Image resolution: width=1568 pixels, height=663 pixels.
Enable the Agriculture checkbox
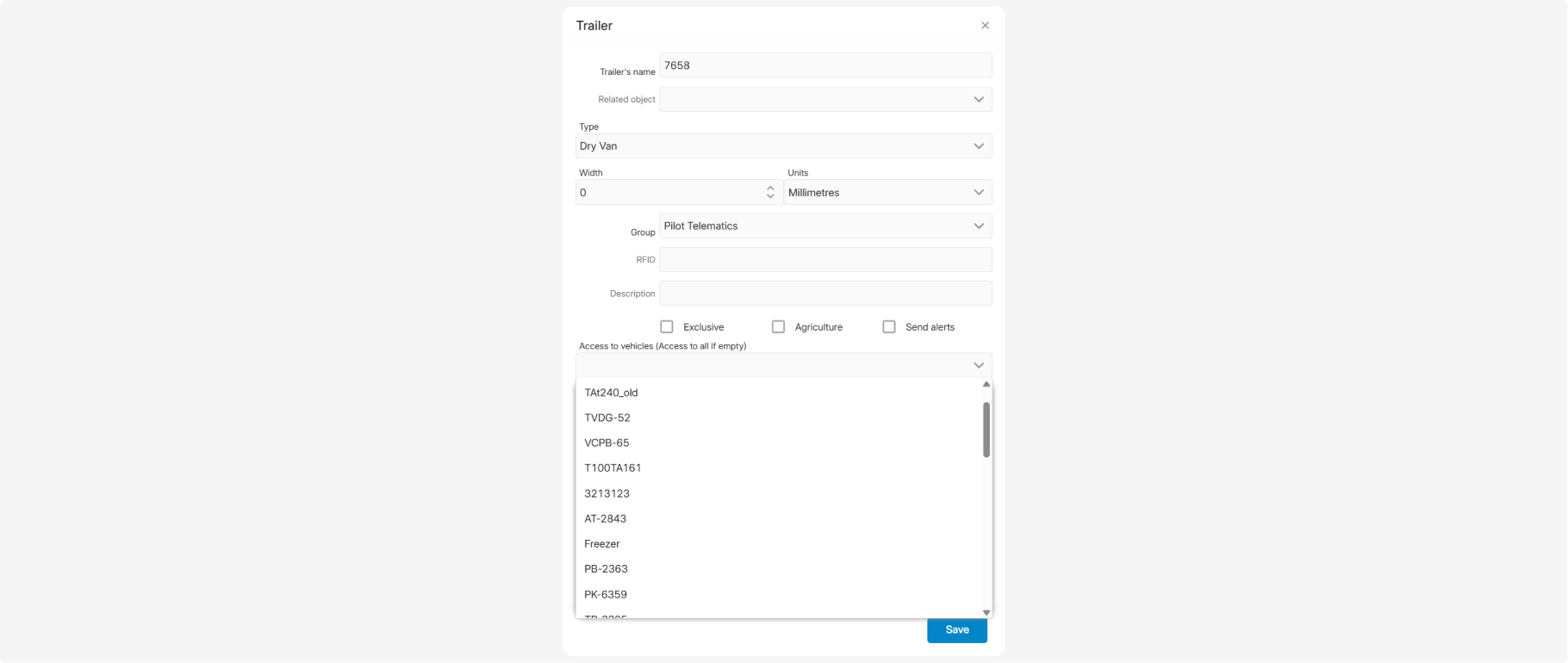click(778, 326)
